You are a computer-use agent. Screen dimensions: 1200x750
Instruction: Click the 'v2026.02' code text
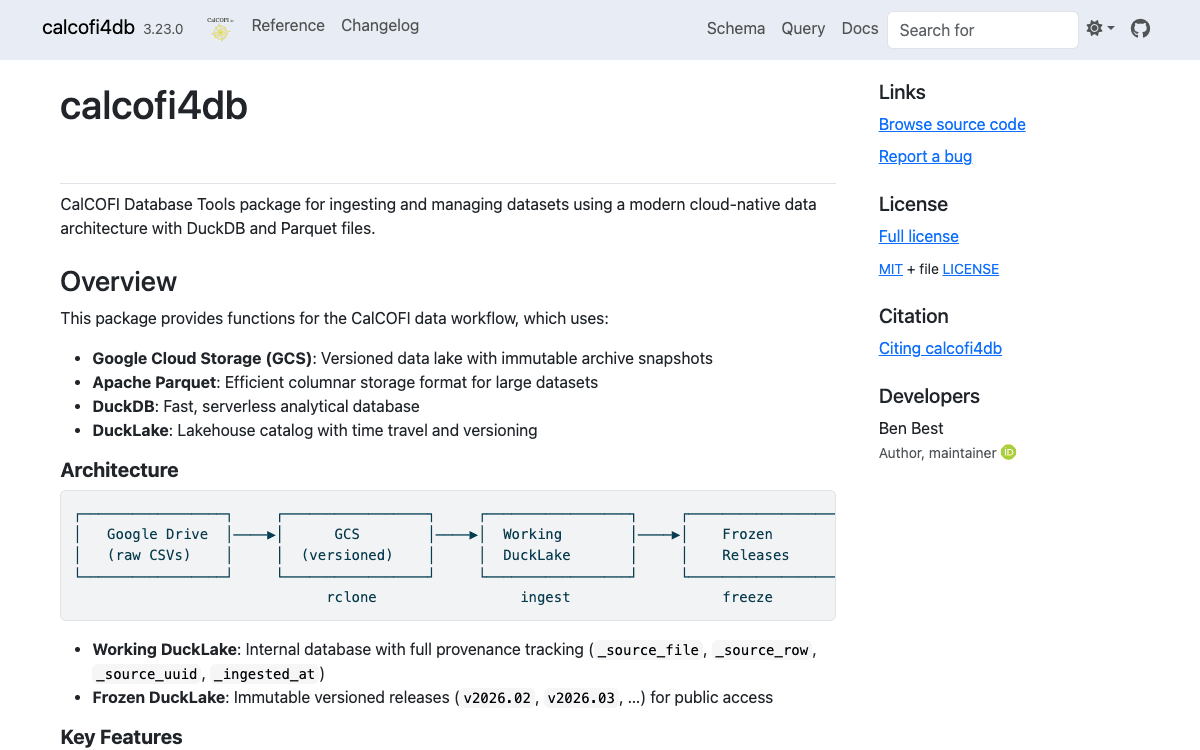(x=497, y=698)
